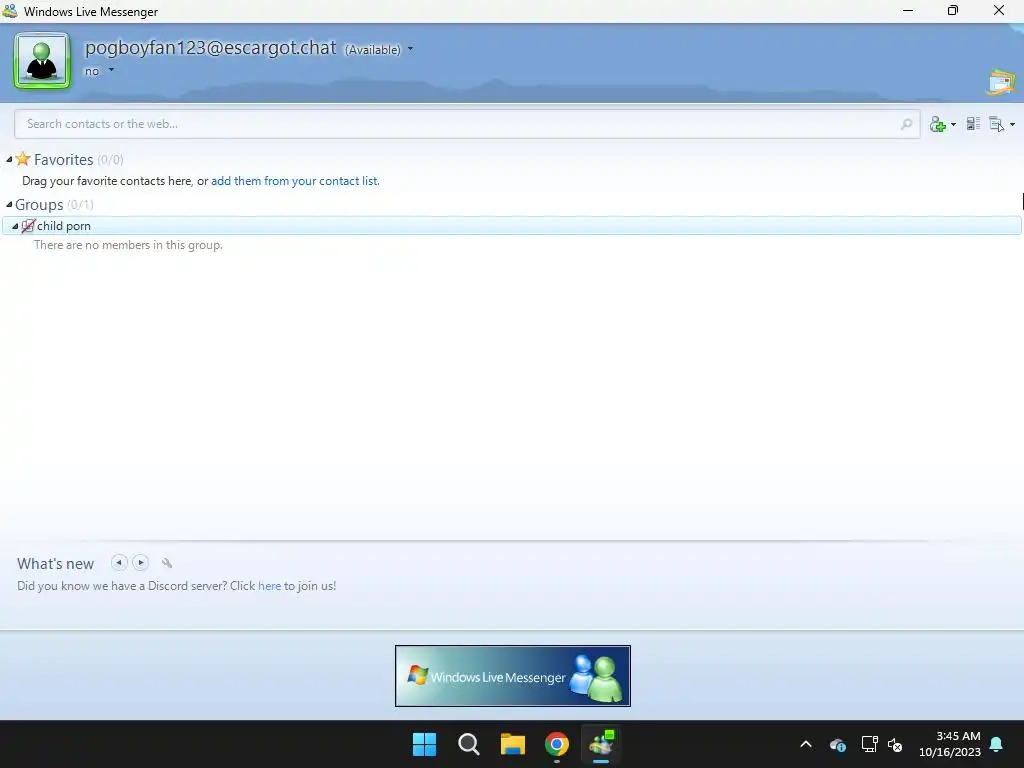Open the Windows Start menu
The image size is (1024, 768).
tap(424, 744)
